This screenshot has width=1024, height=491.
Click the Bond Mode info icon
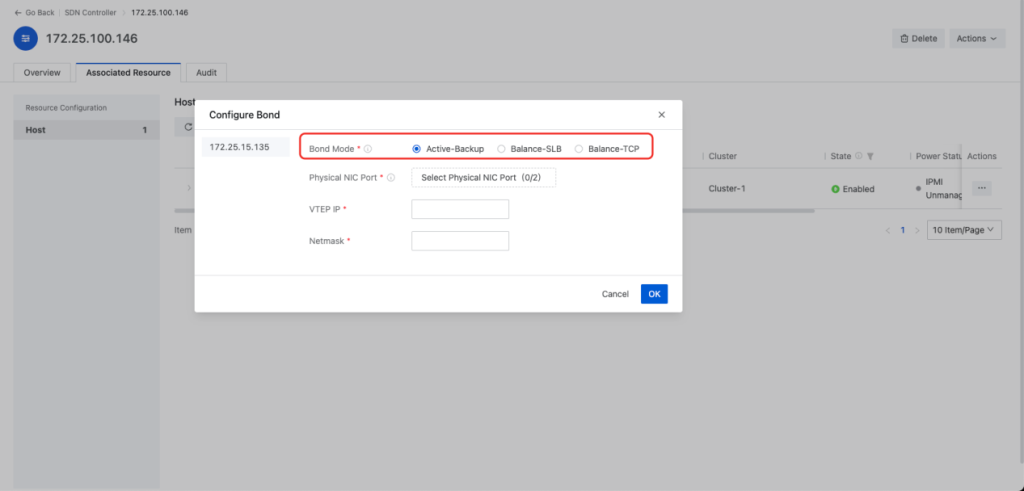(368, 149)
